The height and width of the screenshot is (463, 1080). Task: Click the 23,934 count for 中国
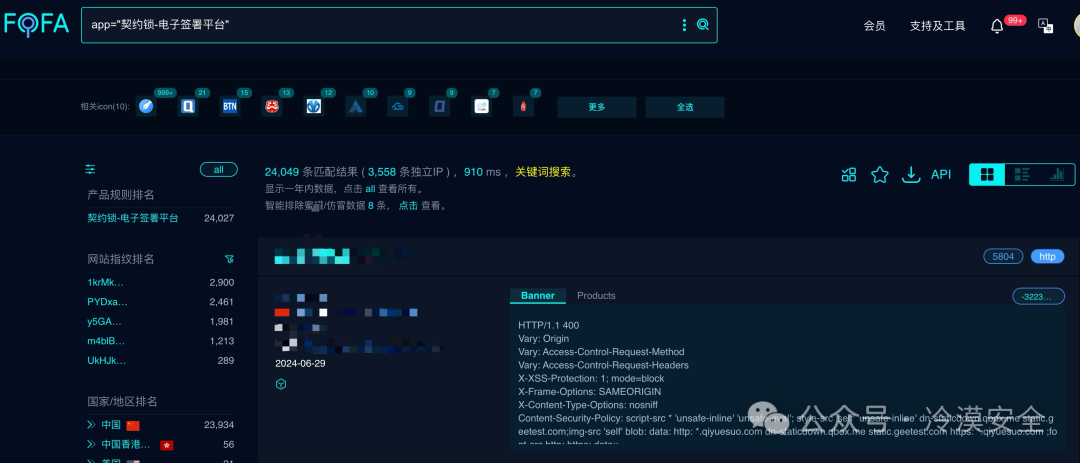point(219,424)
